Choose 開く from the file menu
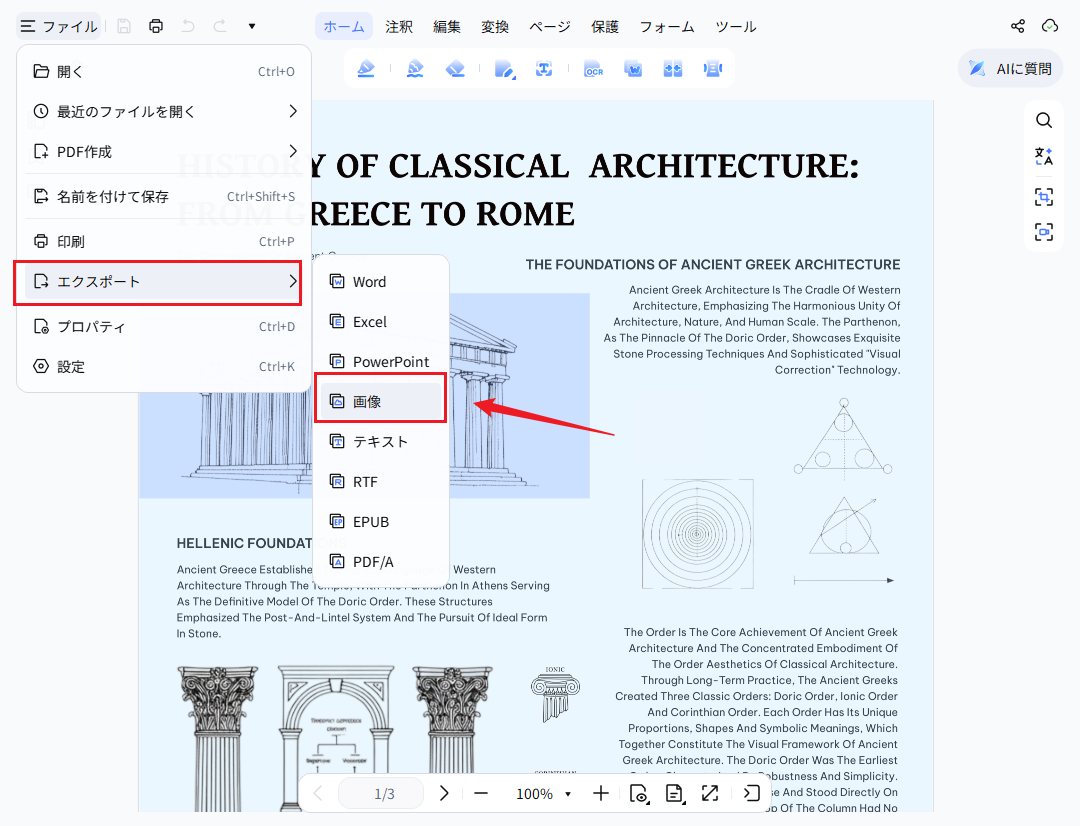 pyautogui.click(x=164, y=71)
